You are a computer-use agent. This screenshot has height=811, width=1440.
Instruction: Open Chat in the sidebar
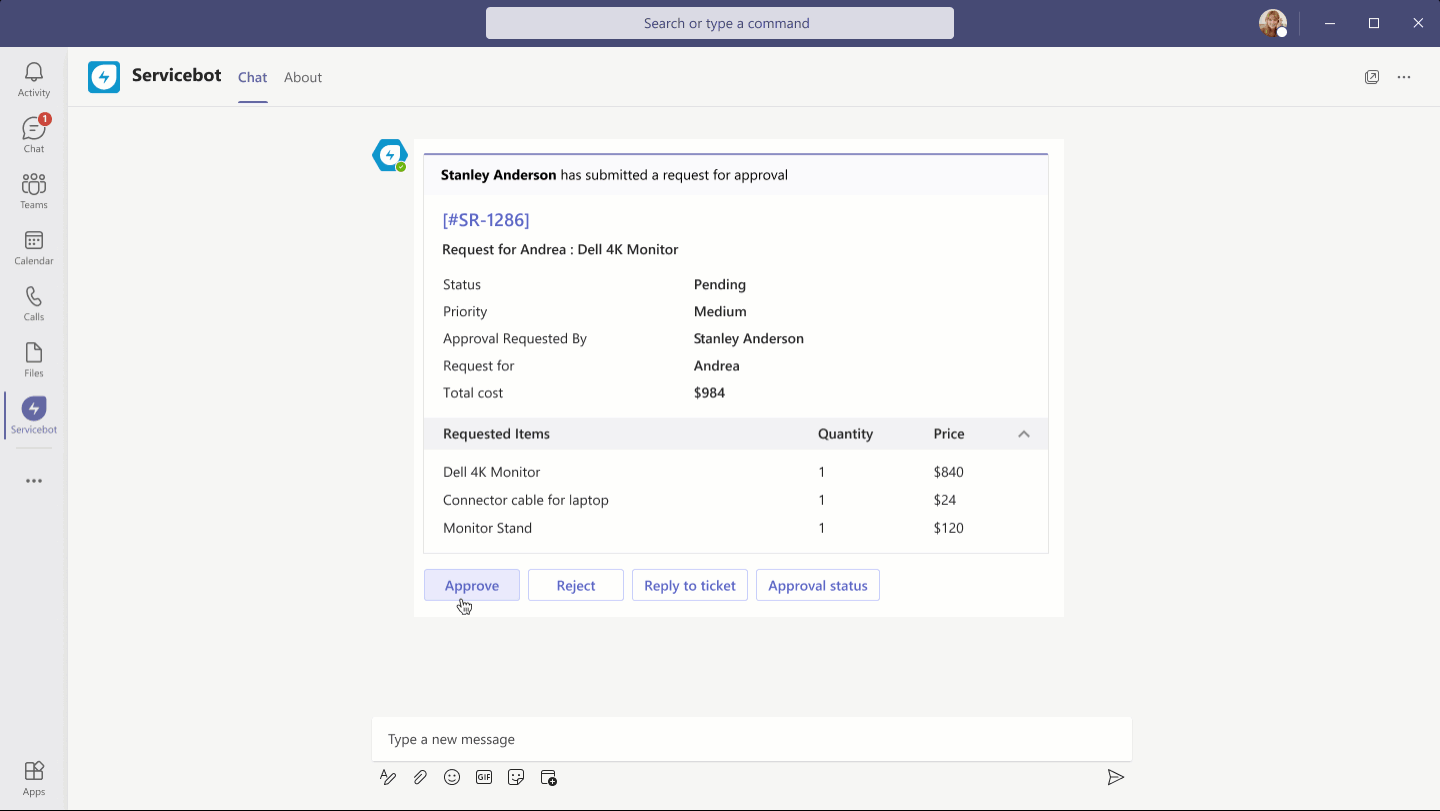tap(34, 135)
